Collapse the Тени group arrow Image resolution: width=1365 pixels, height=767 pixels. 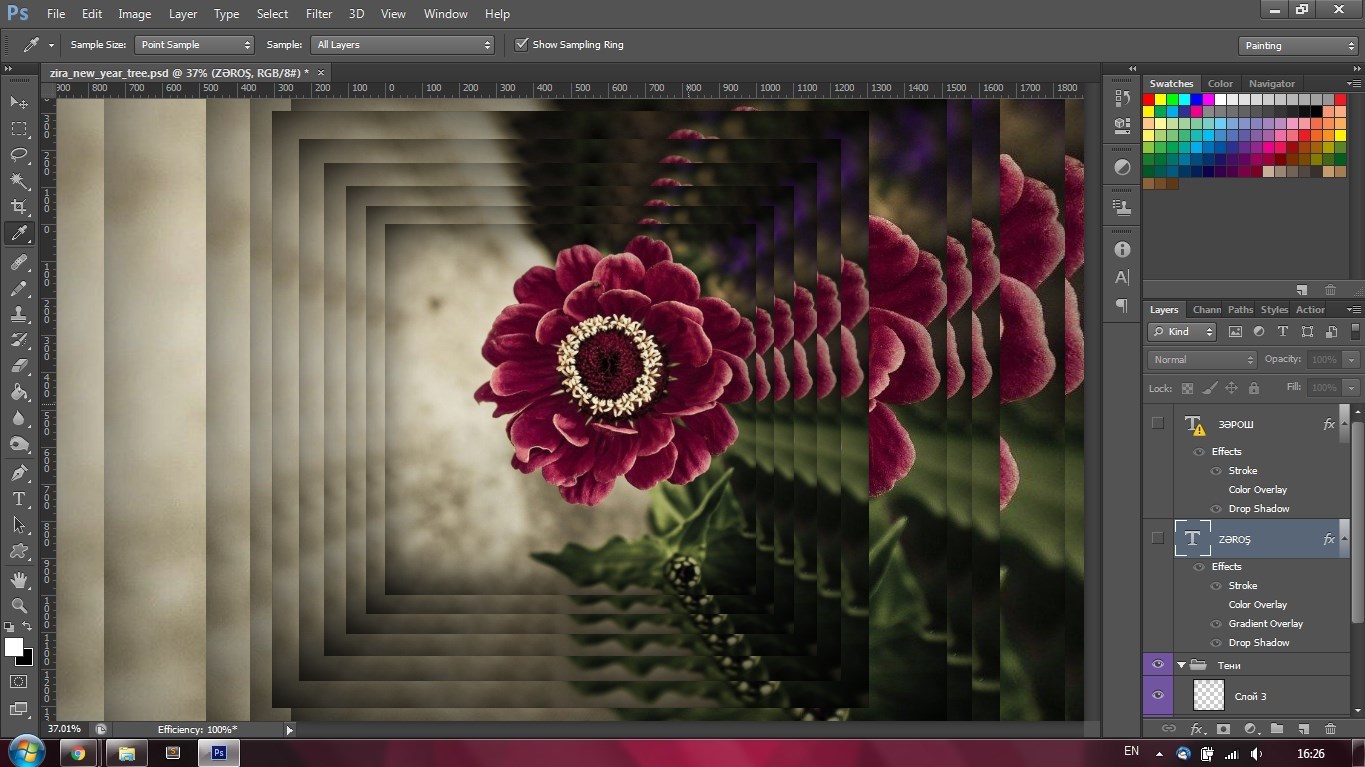pos(1181,665)
